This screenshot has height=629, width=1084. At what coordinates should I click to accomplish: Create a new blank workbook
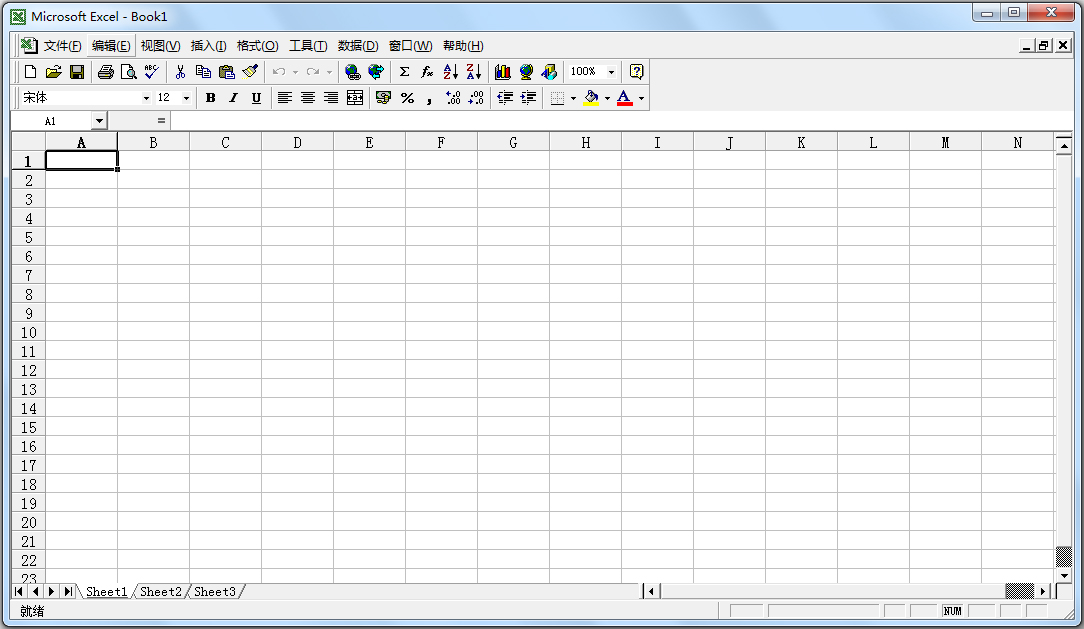coord(30,72)
